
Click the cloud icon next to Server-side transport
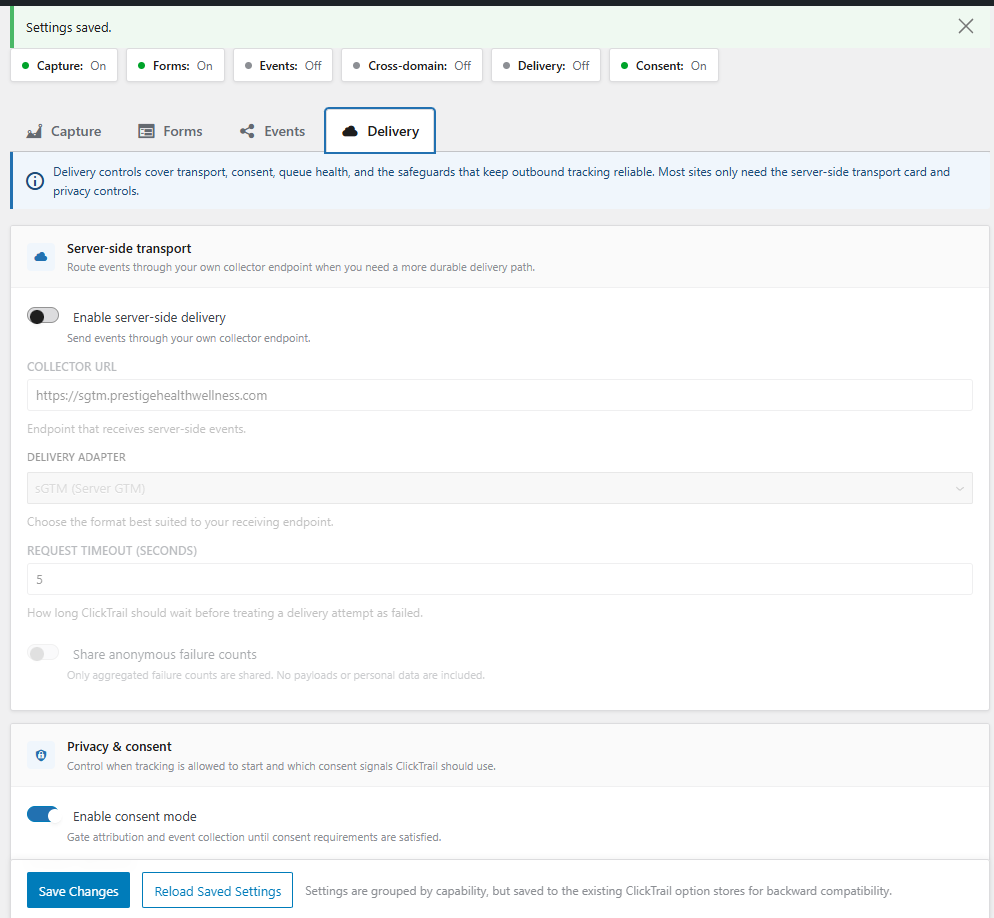[40, 257]
